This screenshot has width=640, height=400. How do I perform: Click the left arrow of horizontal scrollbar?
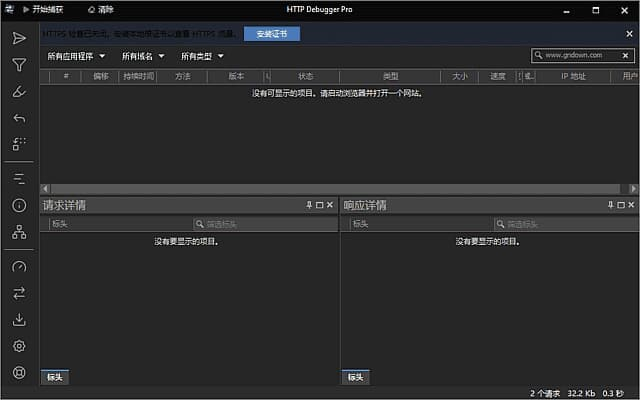45,189
